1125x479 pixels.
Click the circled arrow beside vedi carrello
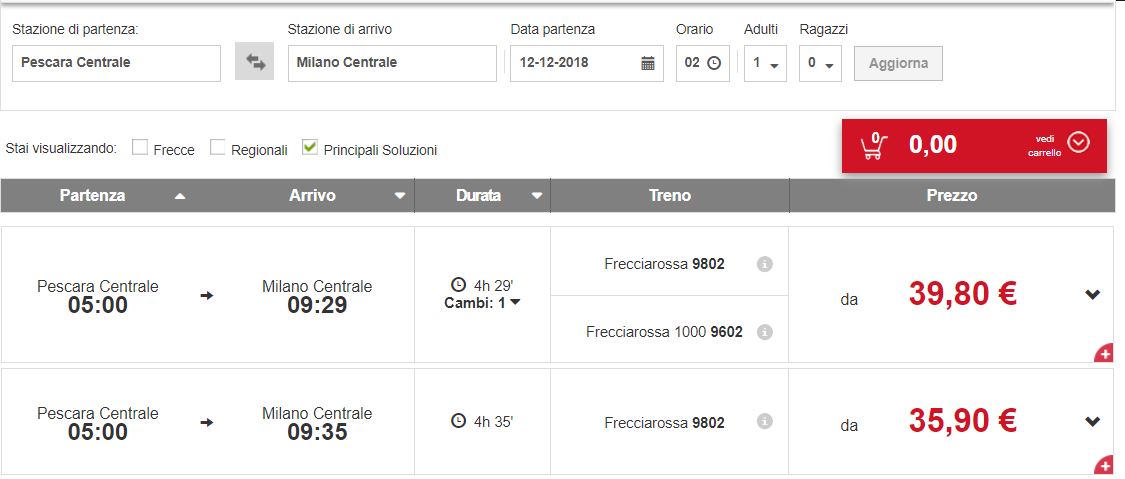tap(1078, 143)
